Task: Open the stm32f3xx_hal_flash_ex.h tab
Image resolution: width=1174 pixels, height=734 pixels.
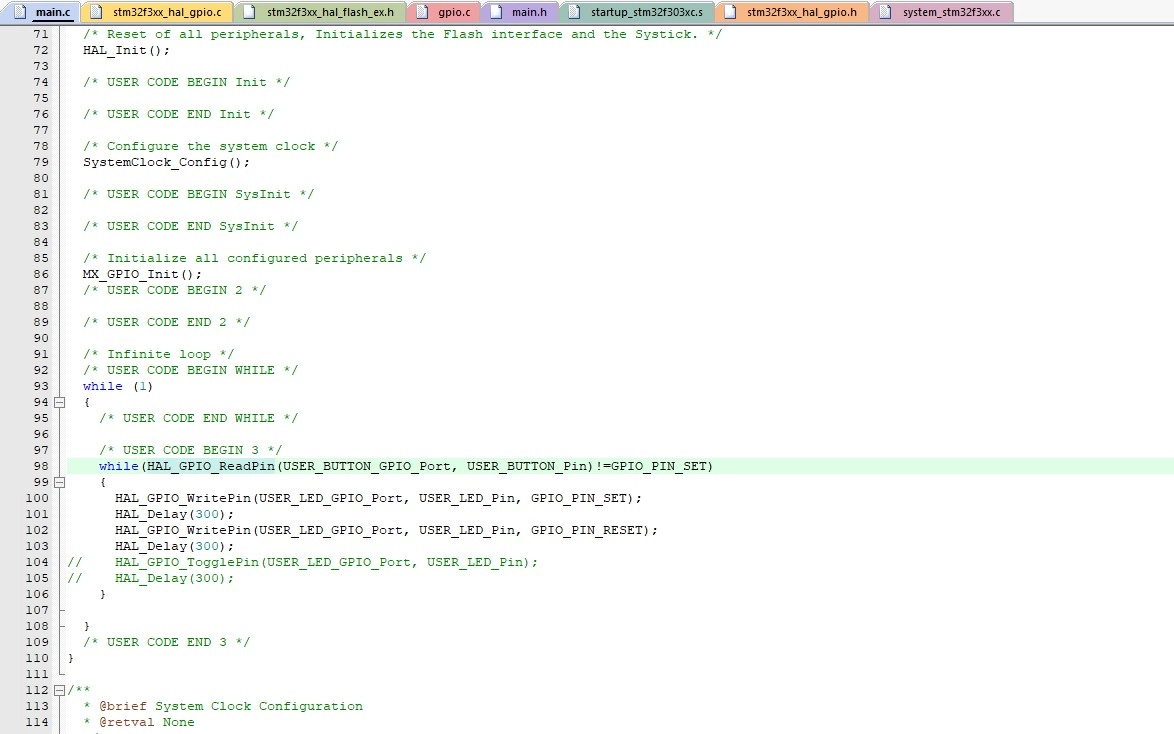Action: (320, 12)
